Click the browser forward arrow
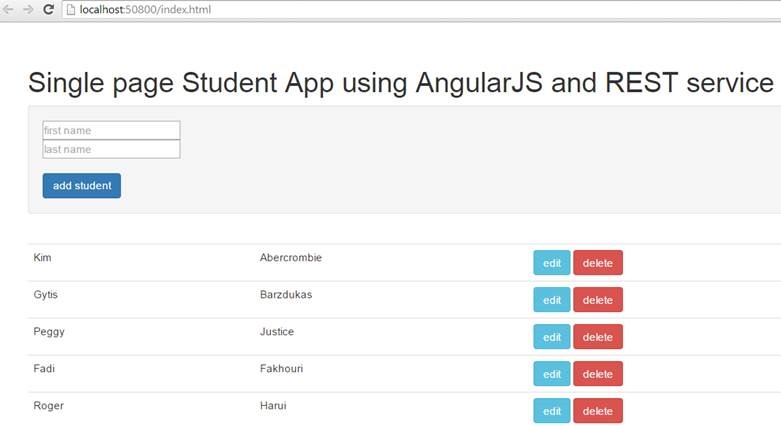 pyautogui.click(x=29, y=9)
